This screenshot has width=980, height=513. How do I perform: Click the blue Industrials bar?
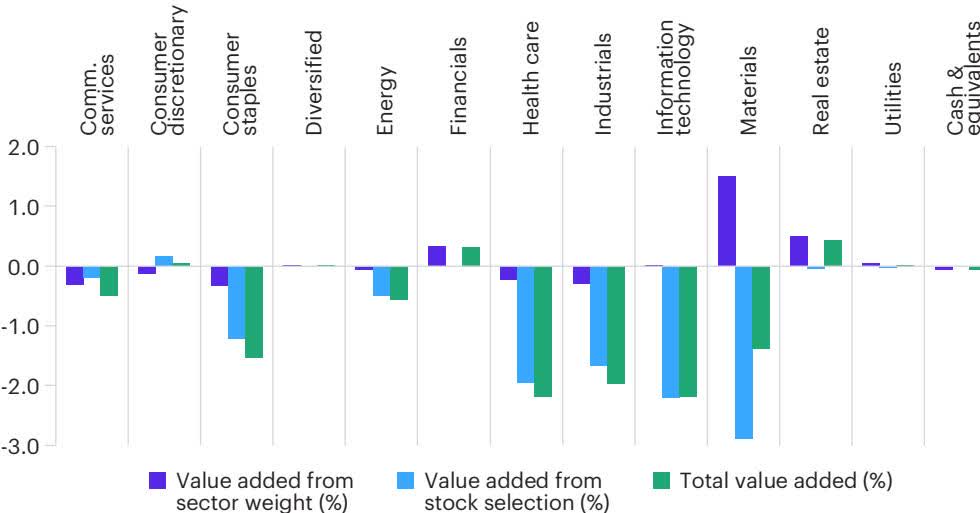(x=598, y=316)
